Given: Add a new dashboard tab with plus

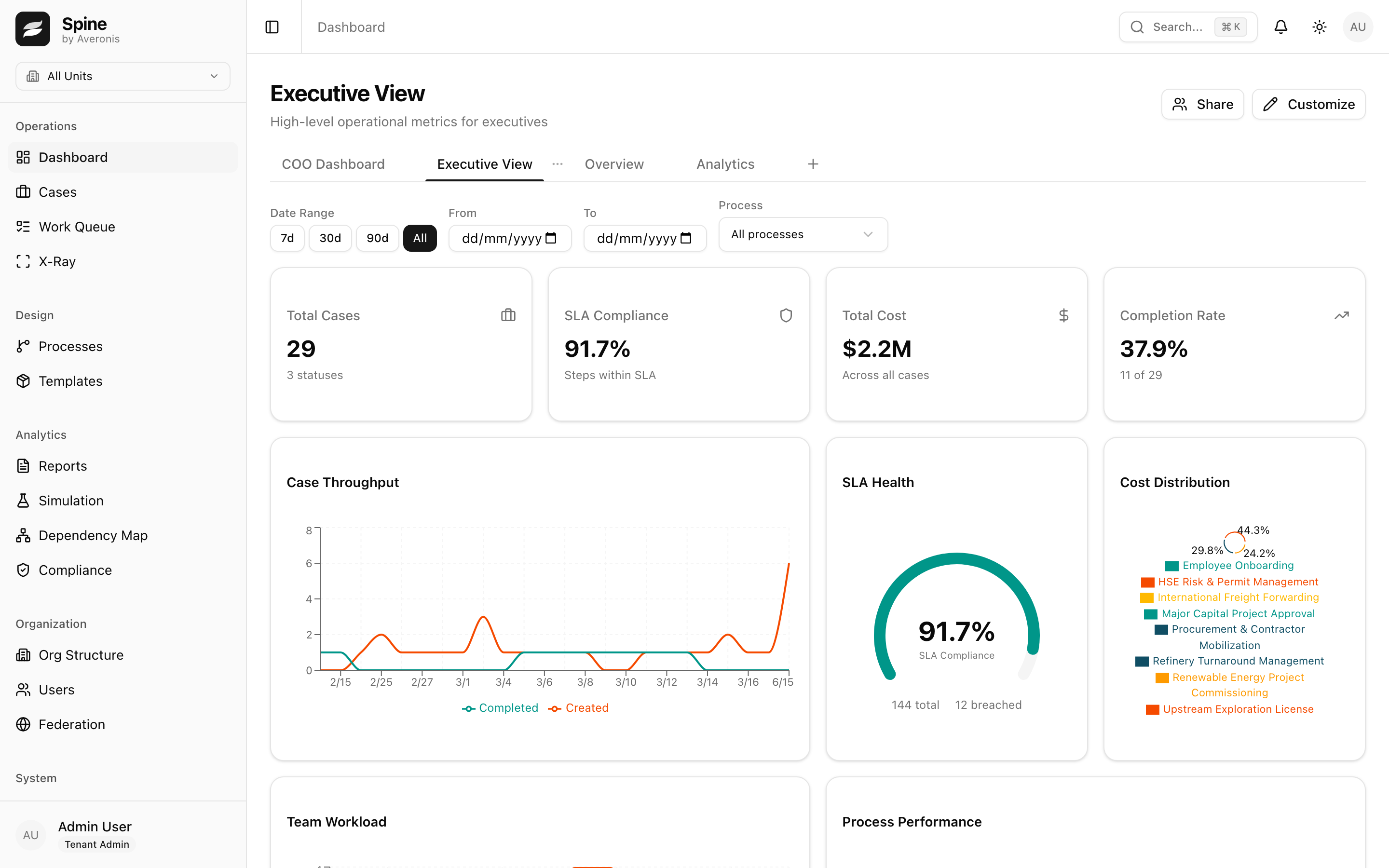Looking at the screenshot, I should click(813, 164).
